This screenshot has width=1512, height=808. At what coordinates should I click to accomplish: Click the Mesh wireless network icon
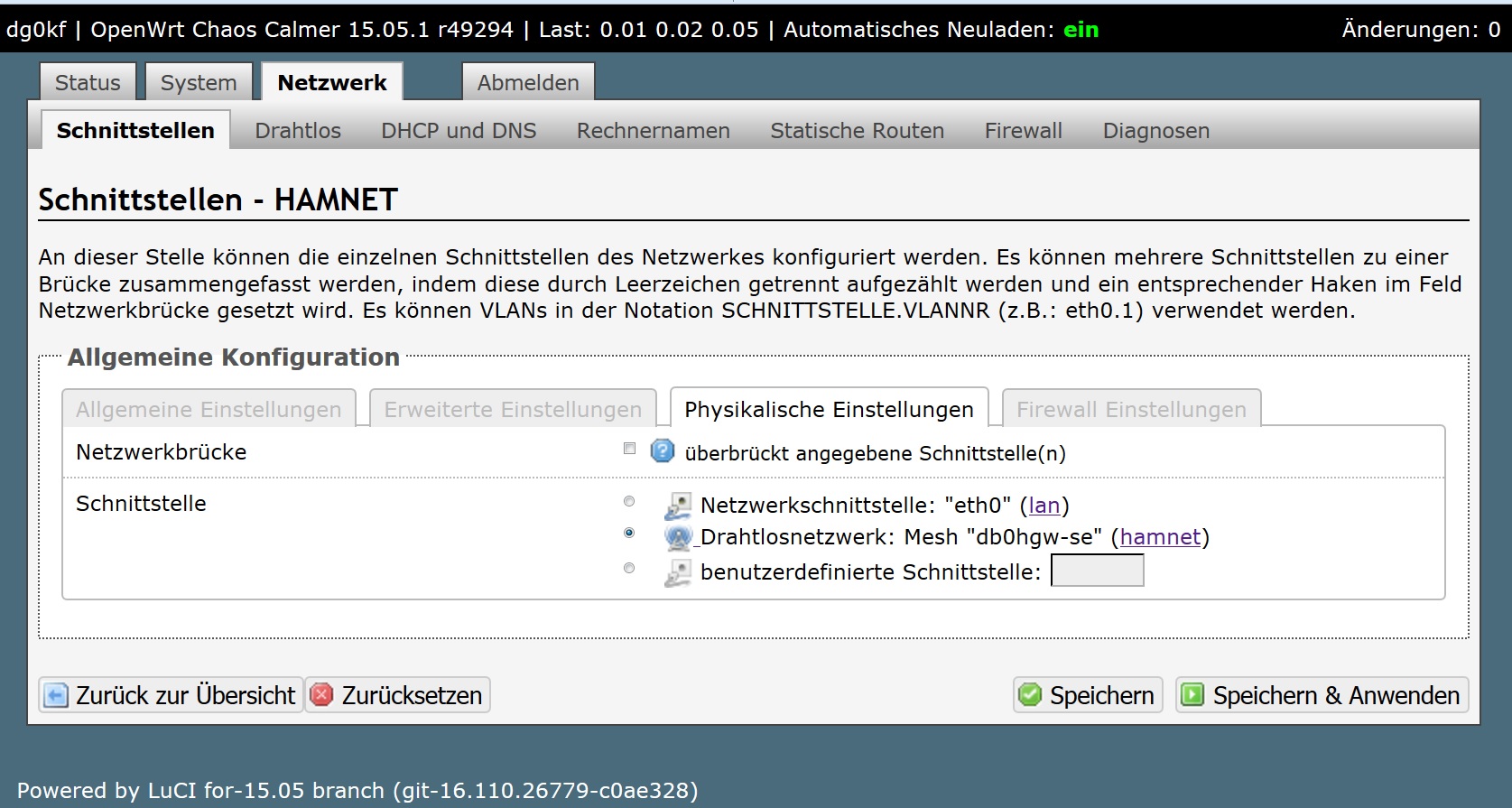[678, 537]
